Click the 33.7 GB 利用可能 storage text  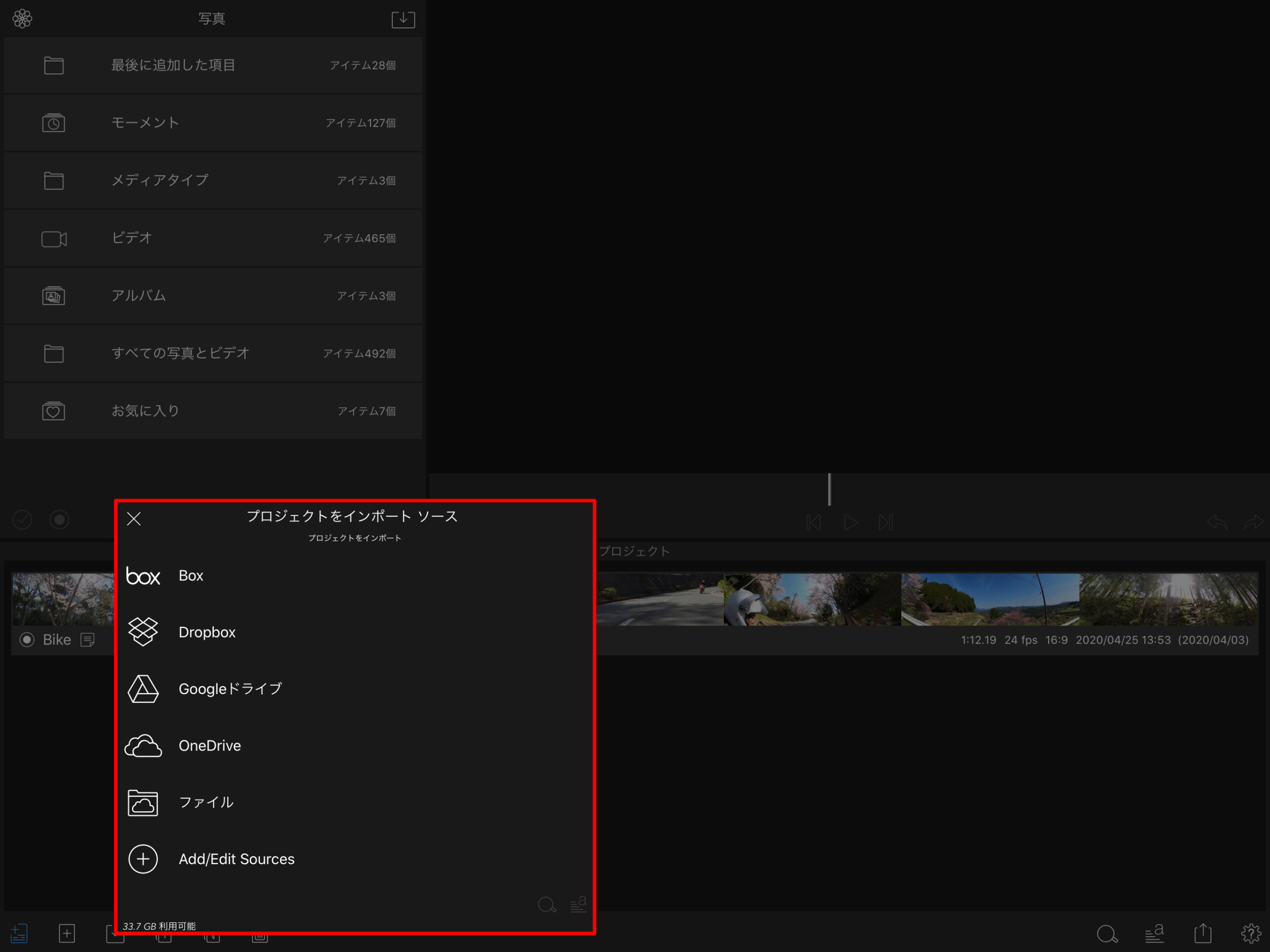tap(159, 926)
